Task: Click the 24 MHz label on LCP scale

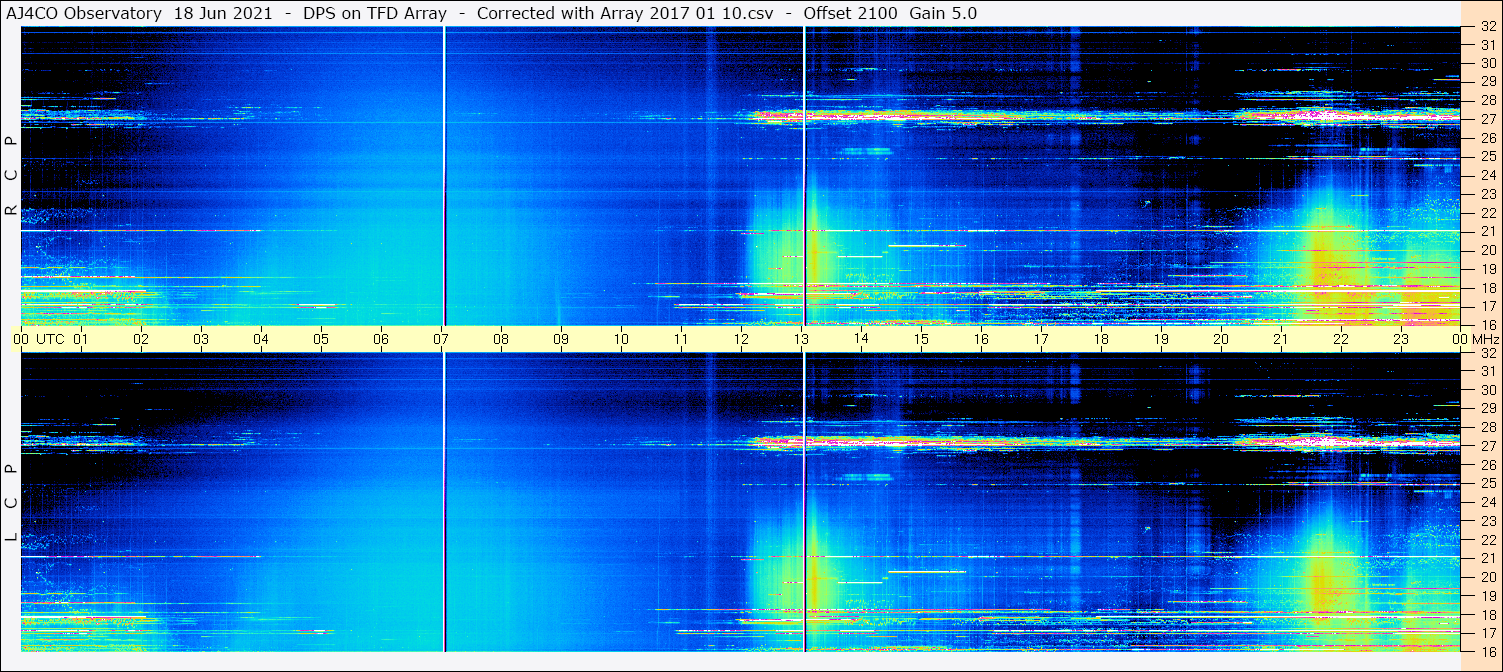Action: click(x=1488, y=502)
